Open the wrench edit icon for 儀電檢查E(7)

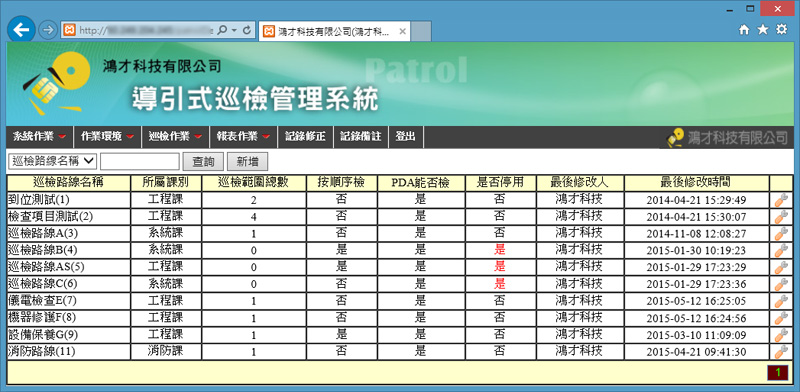[x=781, y=301]
